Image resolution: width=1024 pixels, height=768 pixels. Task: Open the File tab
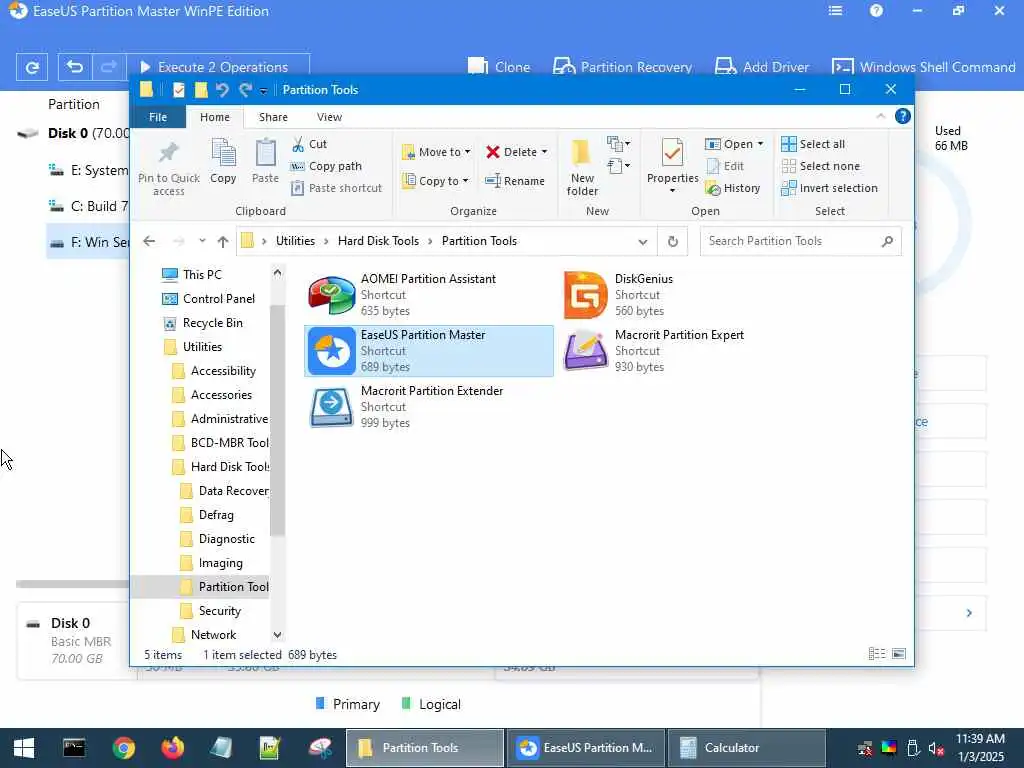click(x=158, y=117)
